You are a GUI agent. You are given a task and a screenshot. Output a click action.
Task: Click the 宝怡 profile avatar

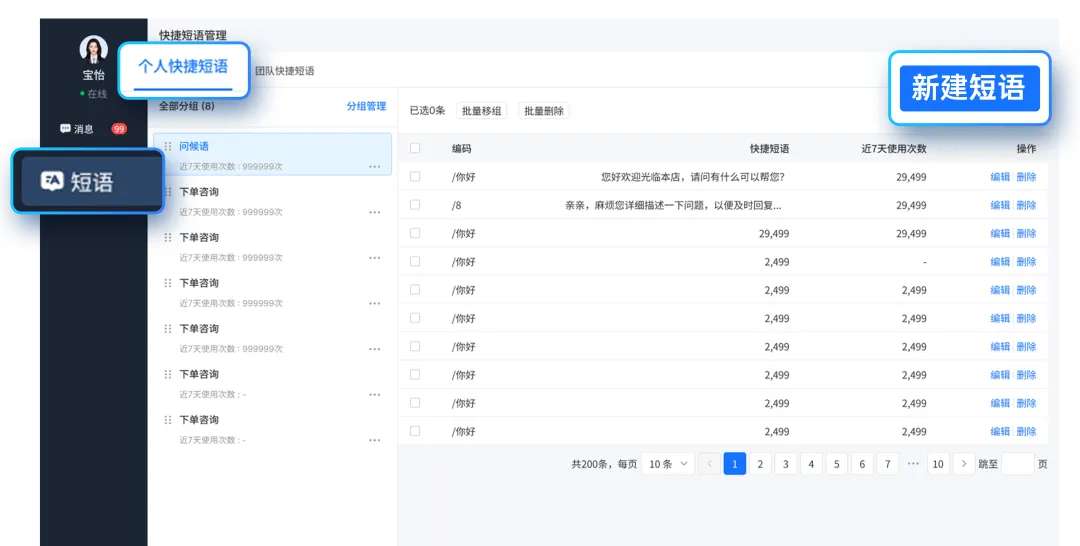94,50
